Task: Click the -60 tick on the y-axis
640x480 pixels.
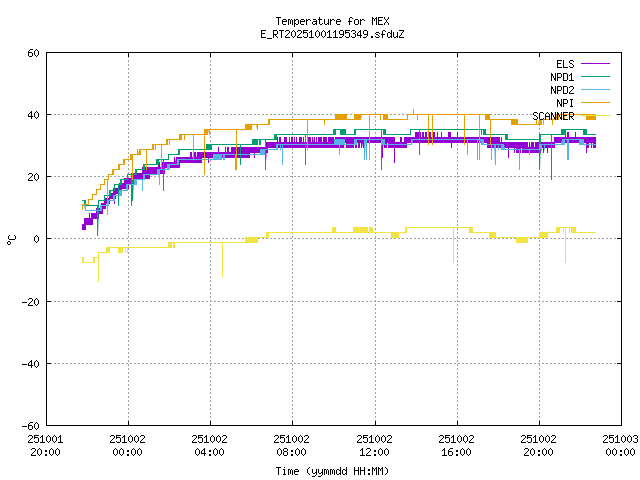Action: [30, 425]
